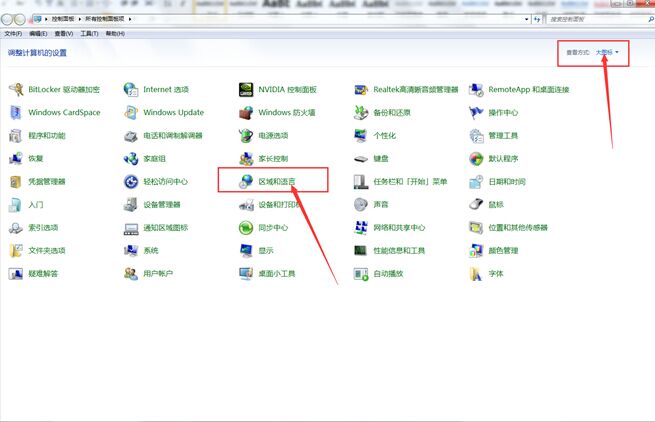Open the 备份和还原 (Backup and Restore) icon
Screen dimensions: 655x422
click(361, 112)
